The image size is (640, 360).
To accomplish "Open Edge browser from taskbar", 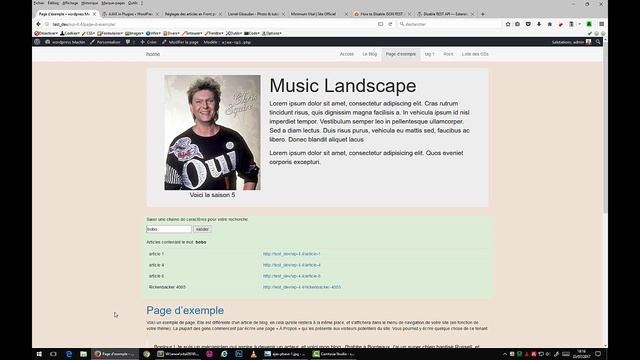I will coord(69,354).
